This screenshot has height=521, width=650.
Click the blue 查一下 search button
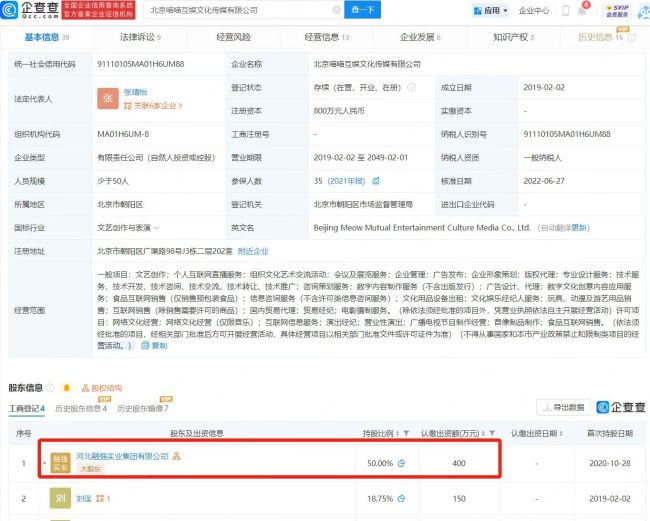tap(362, 10)
